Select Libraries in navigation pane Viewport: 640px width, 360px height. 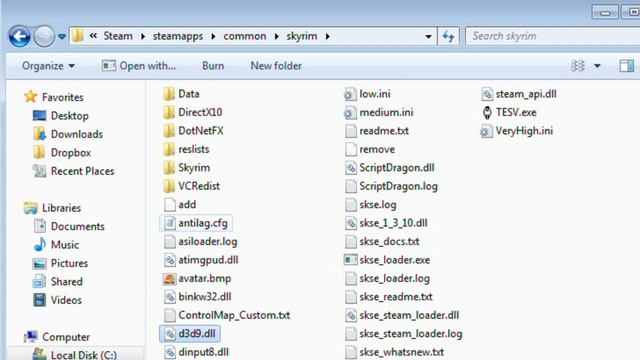(52, 208)
